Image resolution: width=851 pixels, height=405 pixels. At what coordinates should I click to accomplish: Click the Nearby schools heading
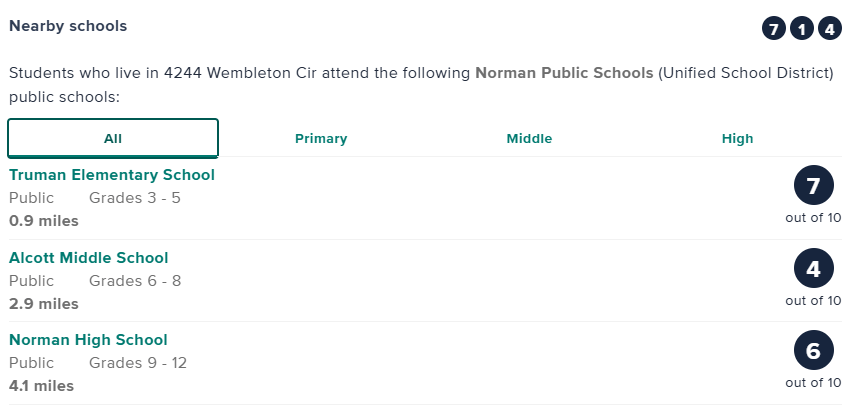(x=68, y=25)
